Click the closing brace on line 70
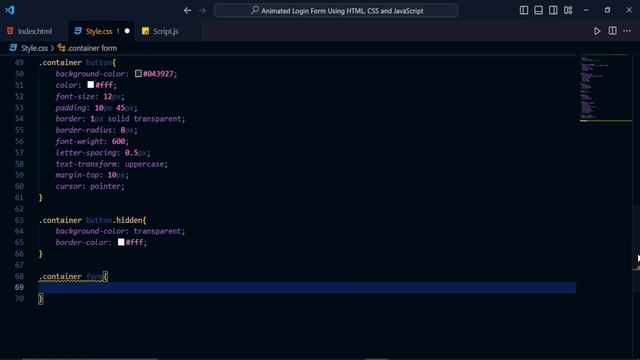This screenshot has height=360, width=640. (40, 299)
